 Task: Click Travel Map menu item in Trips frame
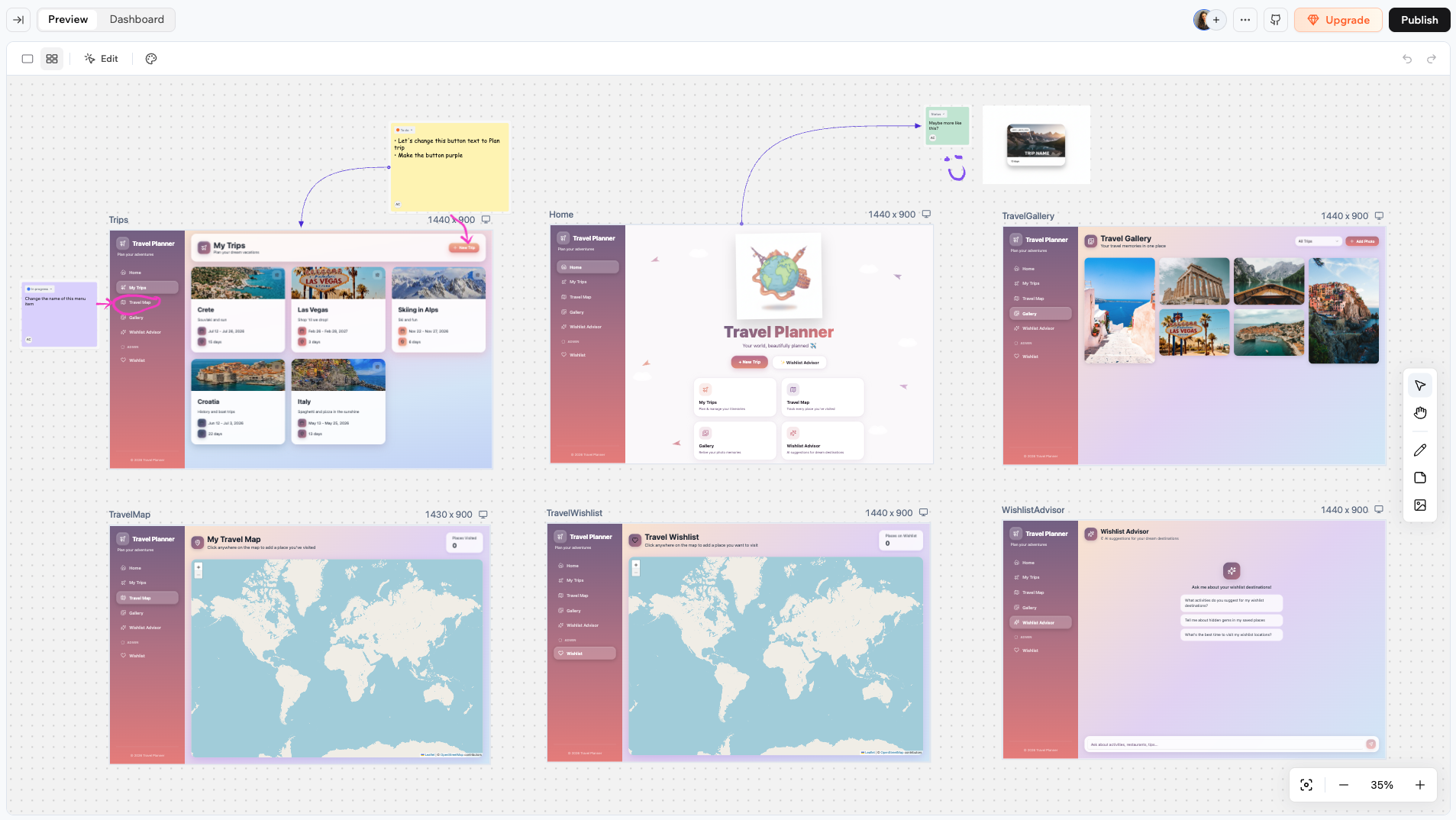click(x=147, y=302)
